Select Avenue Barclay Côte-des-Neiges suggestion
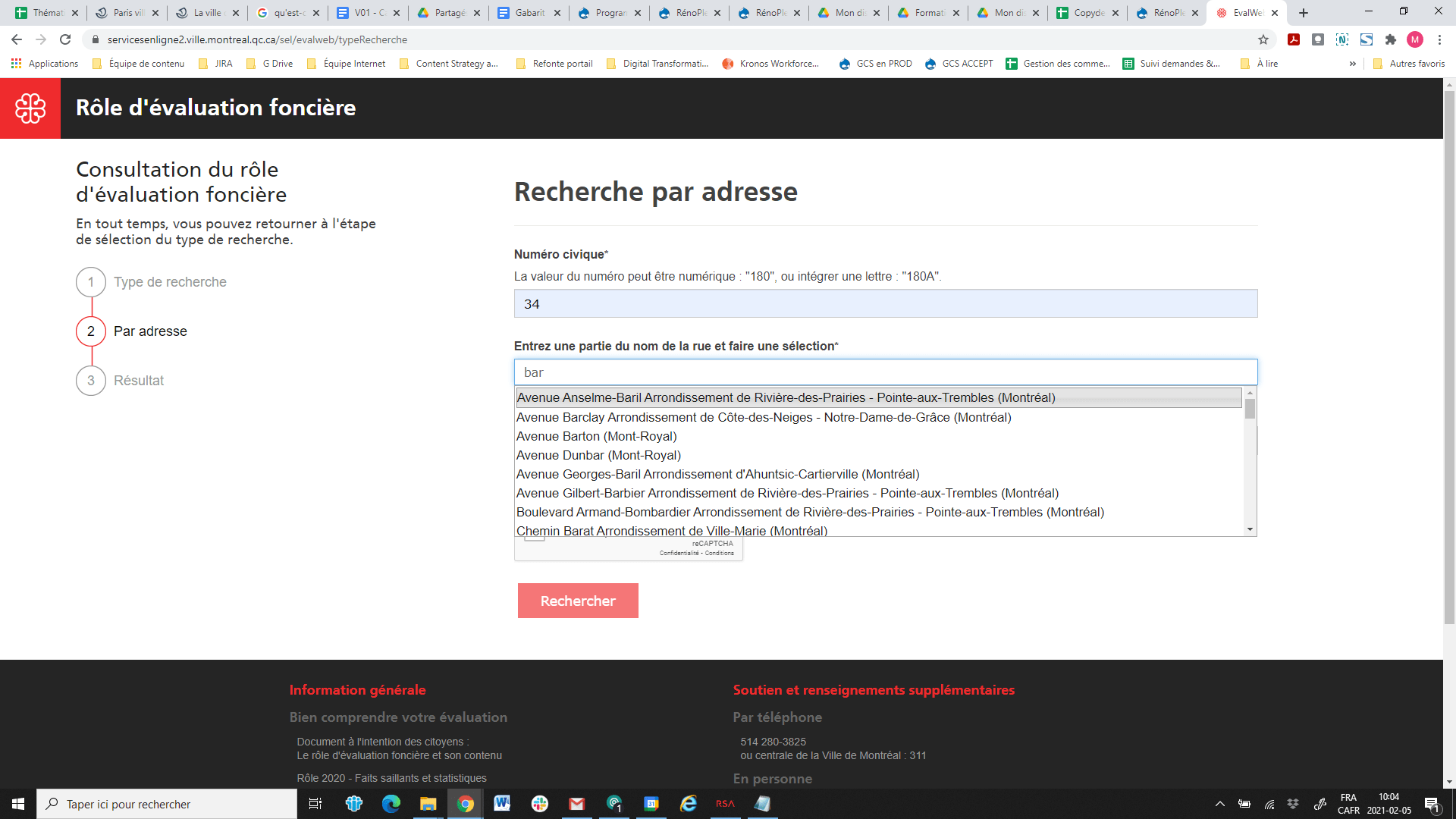The image size is (1456, 819). [878, 417]
